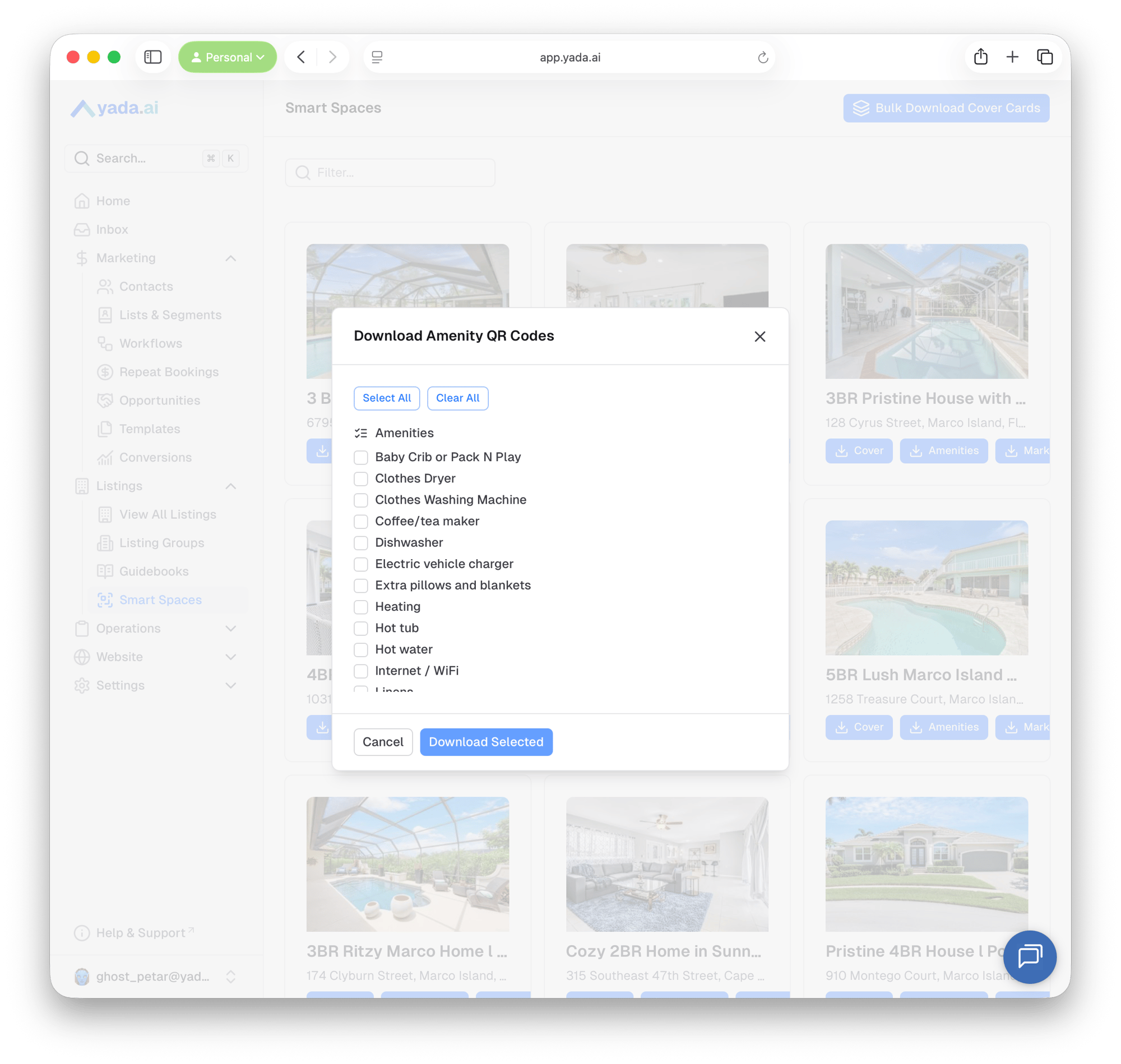Collapse the Marketing section chevron

[230, 258]
